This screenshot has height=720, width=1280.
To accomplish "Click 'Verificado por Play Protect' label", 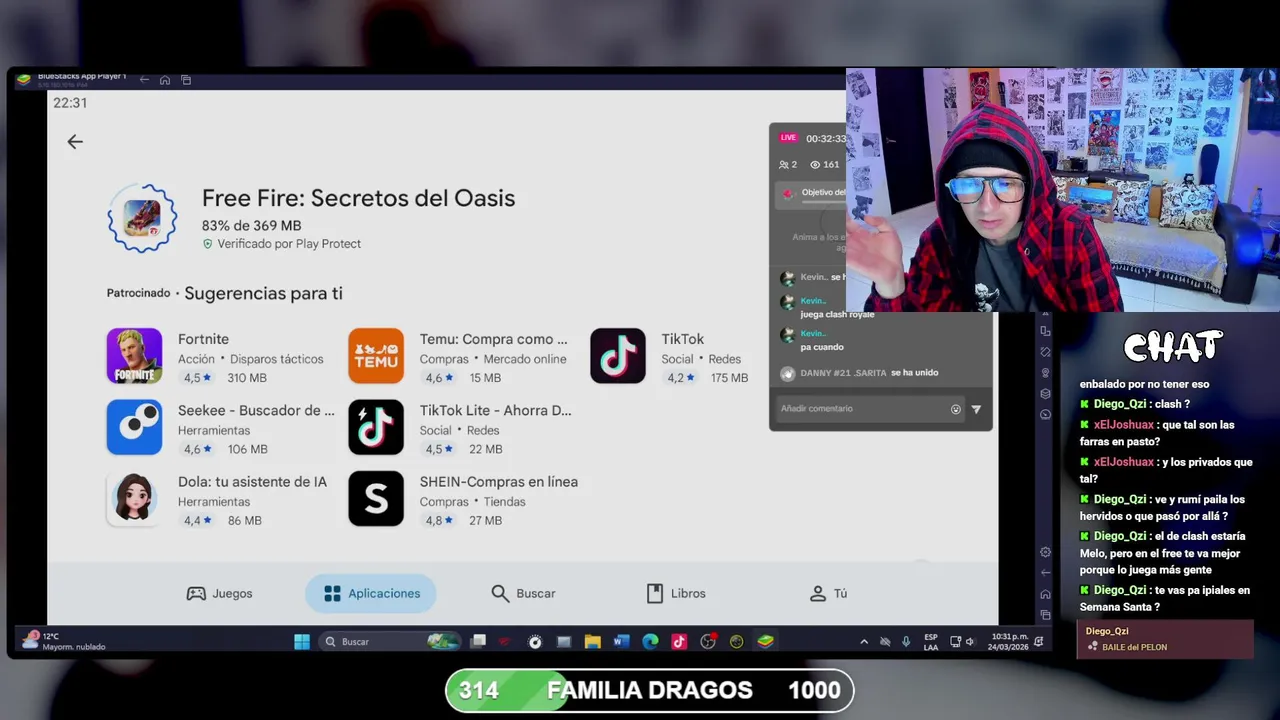I will [289, 244].
